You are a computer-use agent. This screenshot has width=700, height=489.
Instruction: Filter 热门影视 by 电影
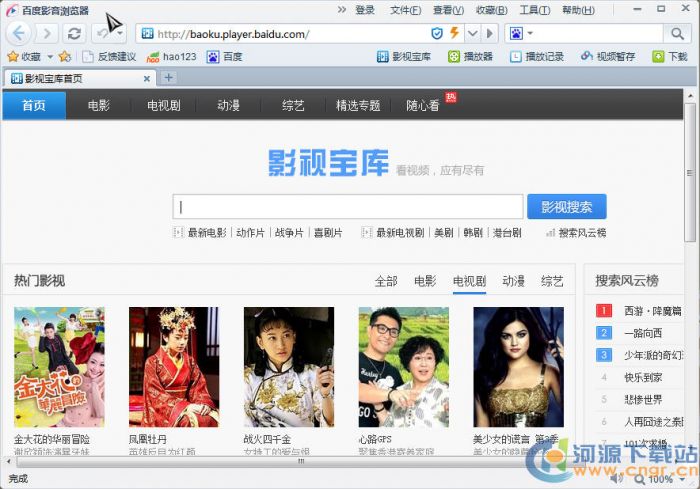(425, 281)
